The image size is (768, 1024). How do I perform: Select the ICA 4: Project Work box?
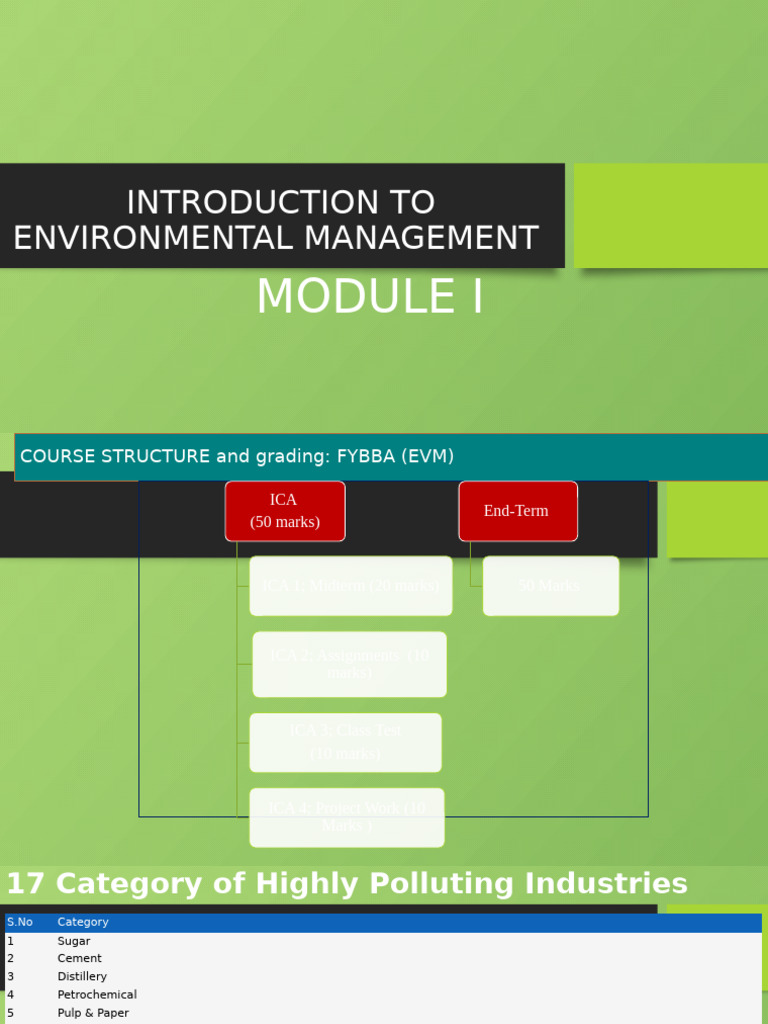pyautogui.click(x=347, y=817)
